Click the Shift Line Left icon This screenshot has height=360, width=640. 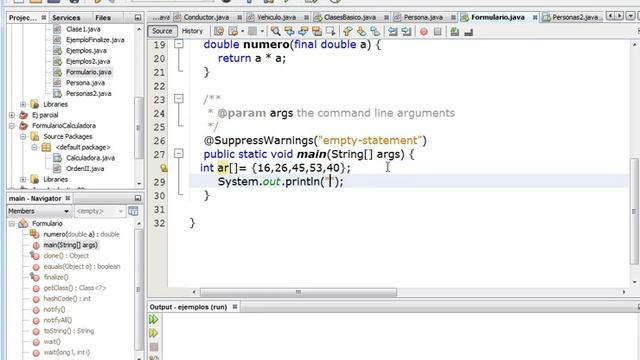click(x=393, y=31)
